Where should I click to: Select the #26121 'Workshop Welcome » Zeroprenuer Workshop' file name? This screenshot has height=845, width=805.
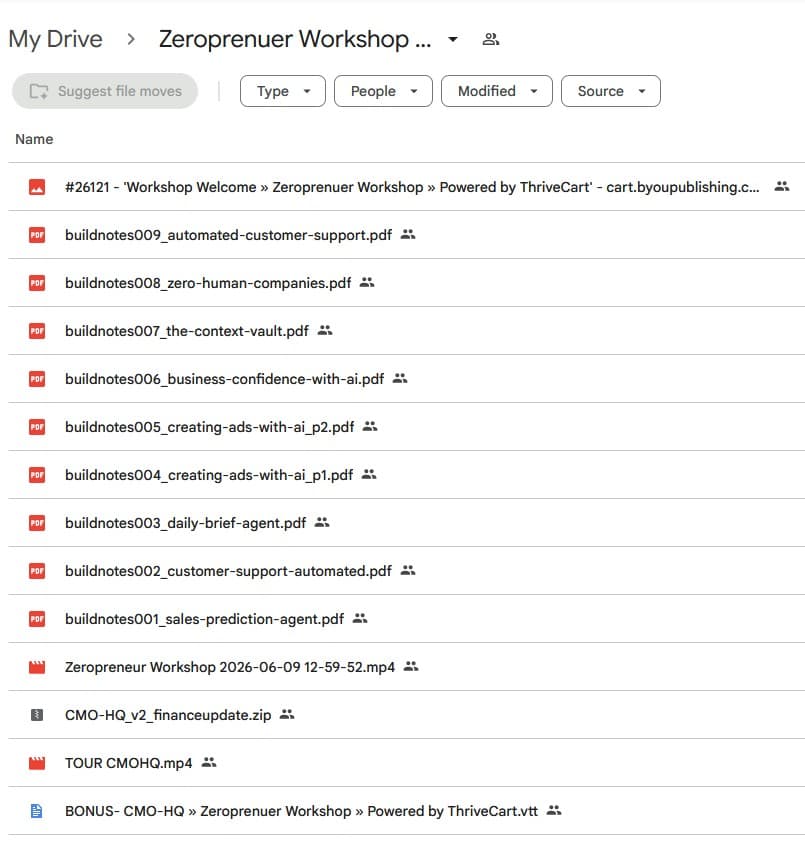click(x=412, y=187)
